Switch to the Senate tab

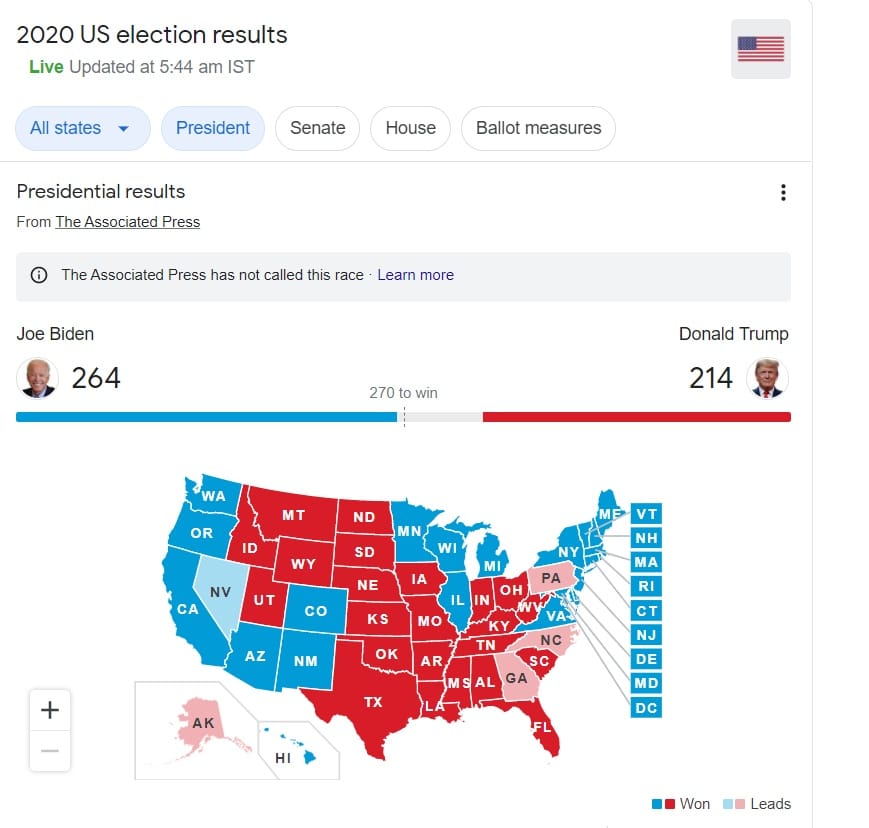(x=318, y=128)
